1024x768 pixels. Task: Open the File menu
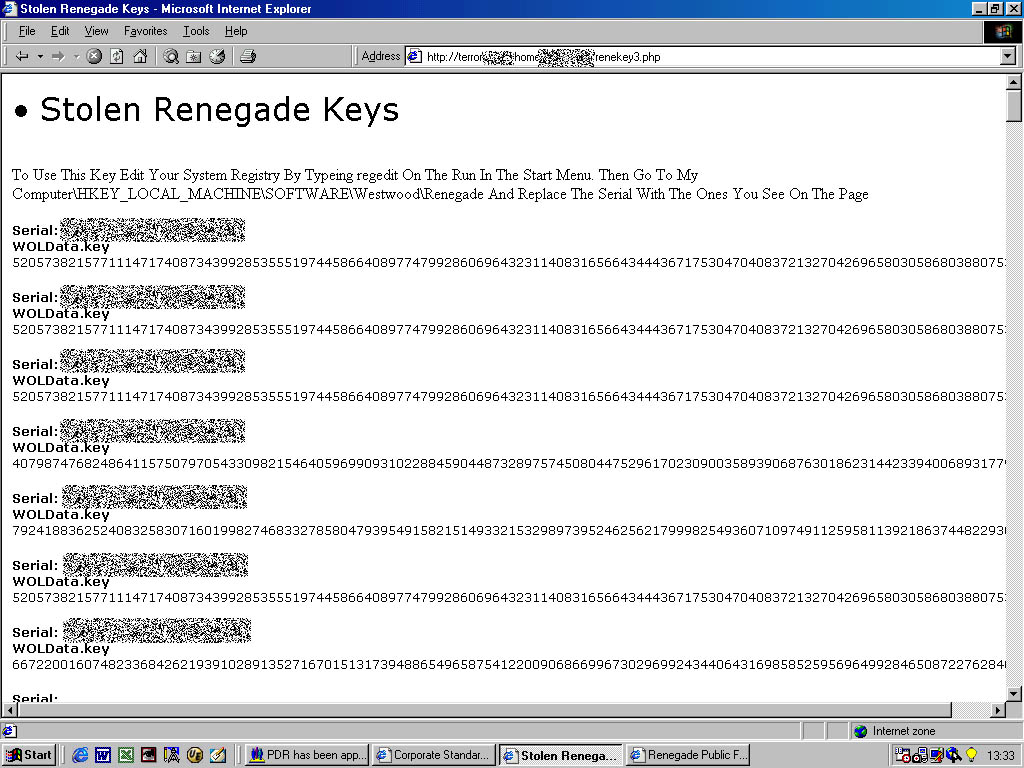pyautogui.click(x=27, y=31)
